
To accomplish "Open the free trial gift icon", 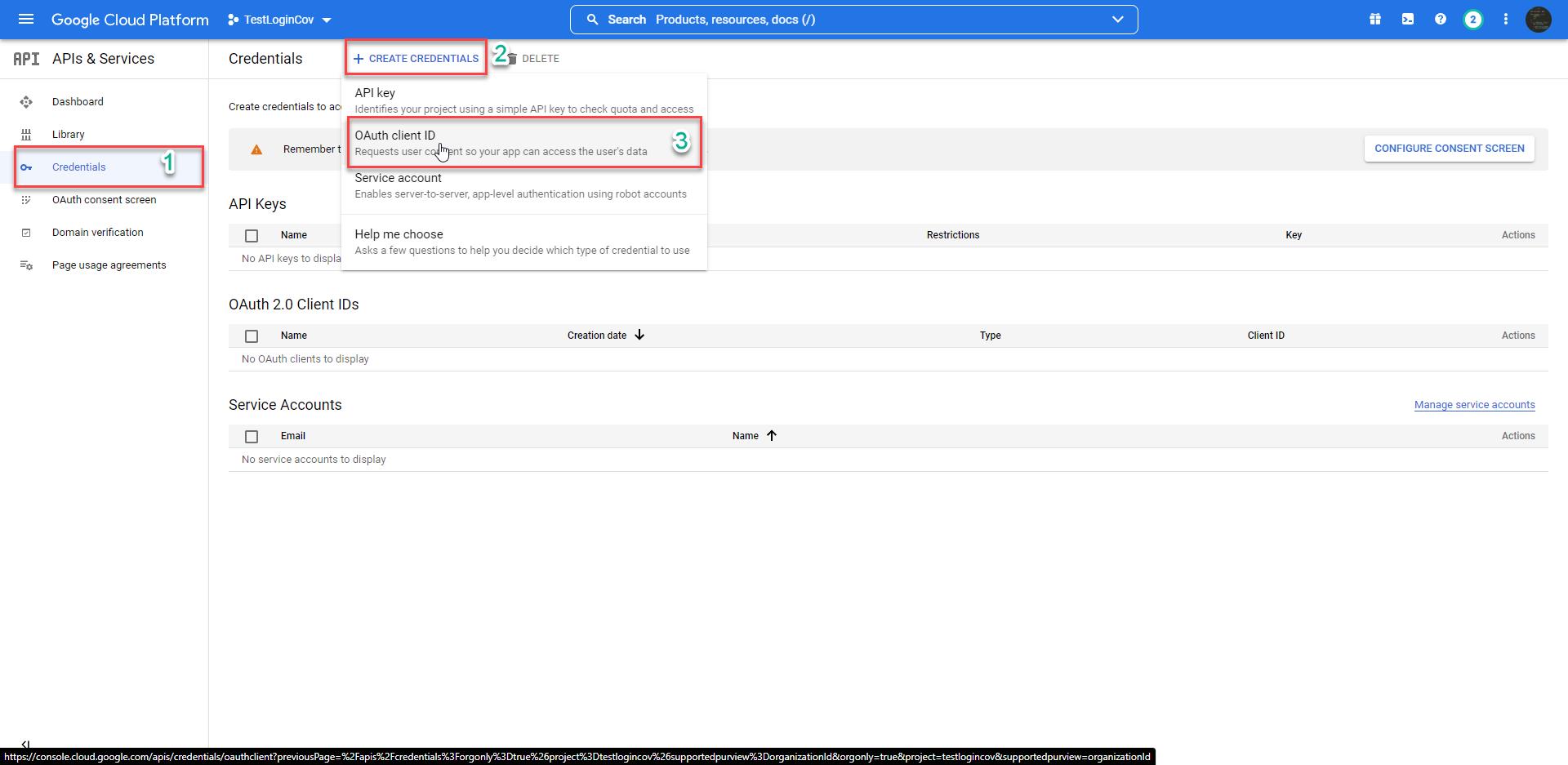I will (1375, 20).
